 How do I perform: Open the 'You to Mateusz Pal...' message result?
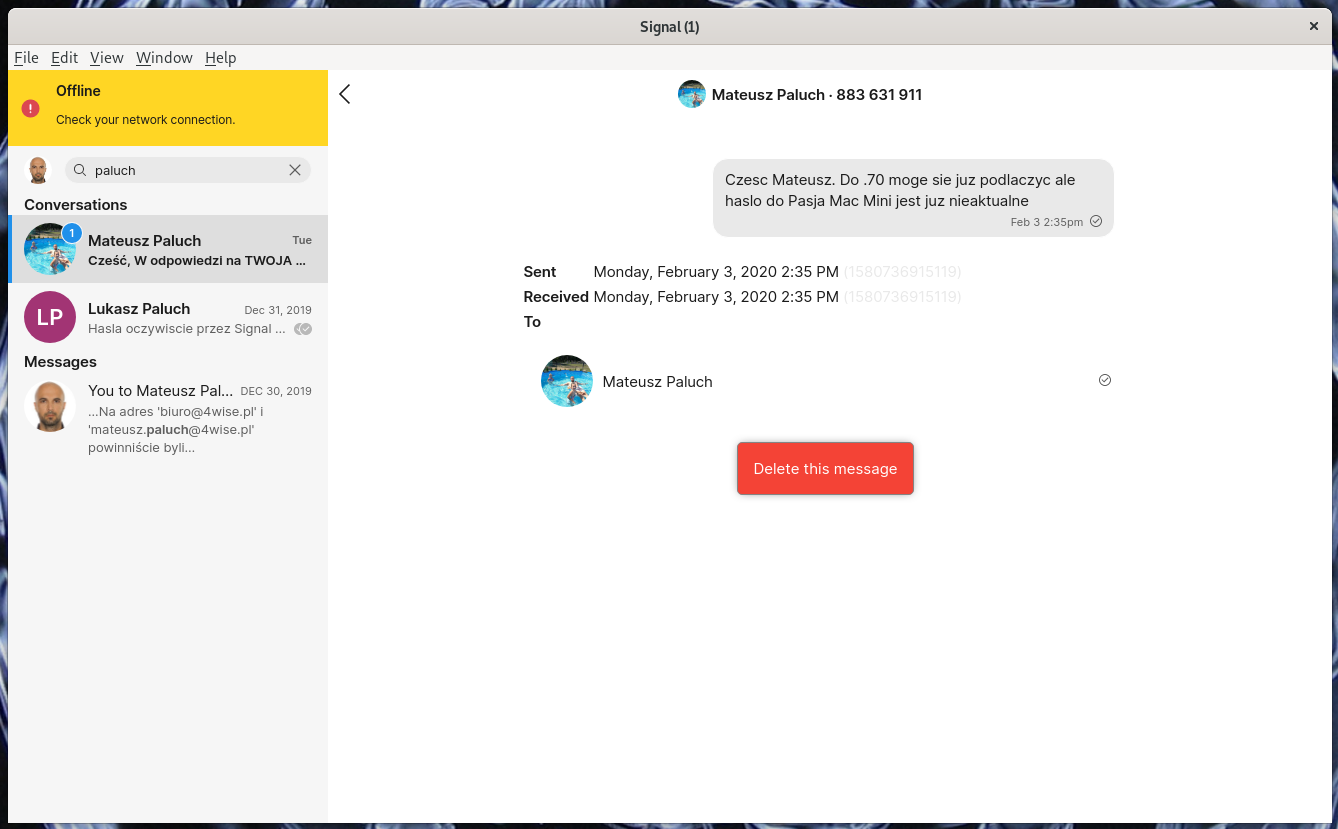pos(168,418)
